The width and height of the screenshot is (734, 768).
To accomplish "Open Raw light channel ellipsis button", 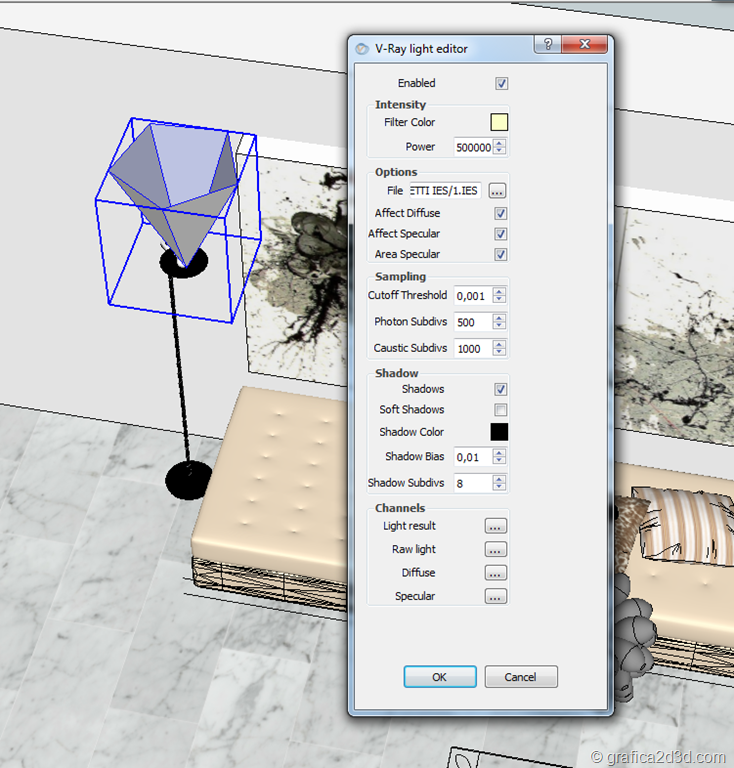I will point(496,549).
